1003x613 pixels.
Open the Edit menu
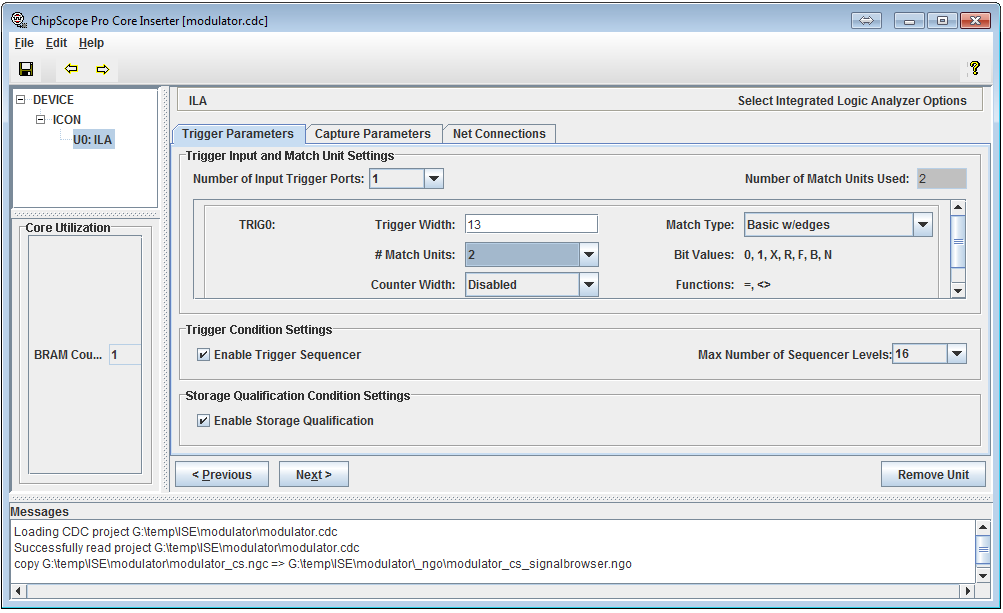click(x=56, y=43)
